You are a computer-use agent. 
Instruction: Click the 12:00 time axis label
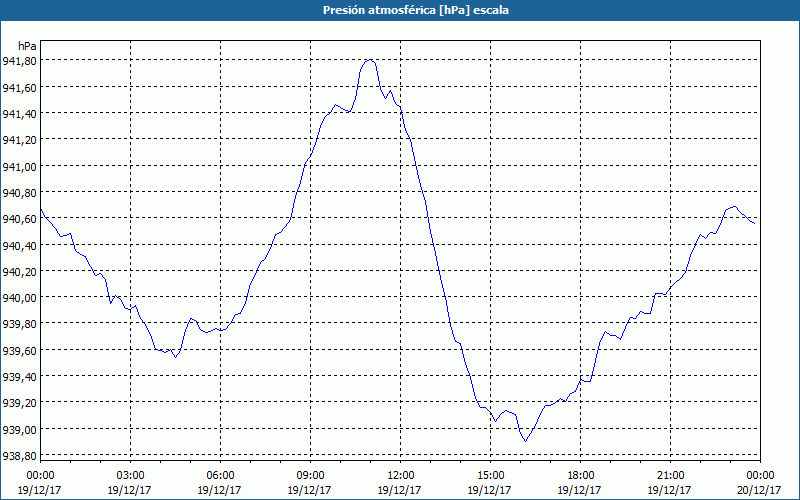coord(401,476)
